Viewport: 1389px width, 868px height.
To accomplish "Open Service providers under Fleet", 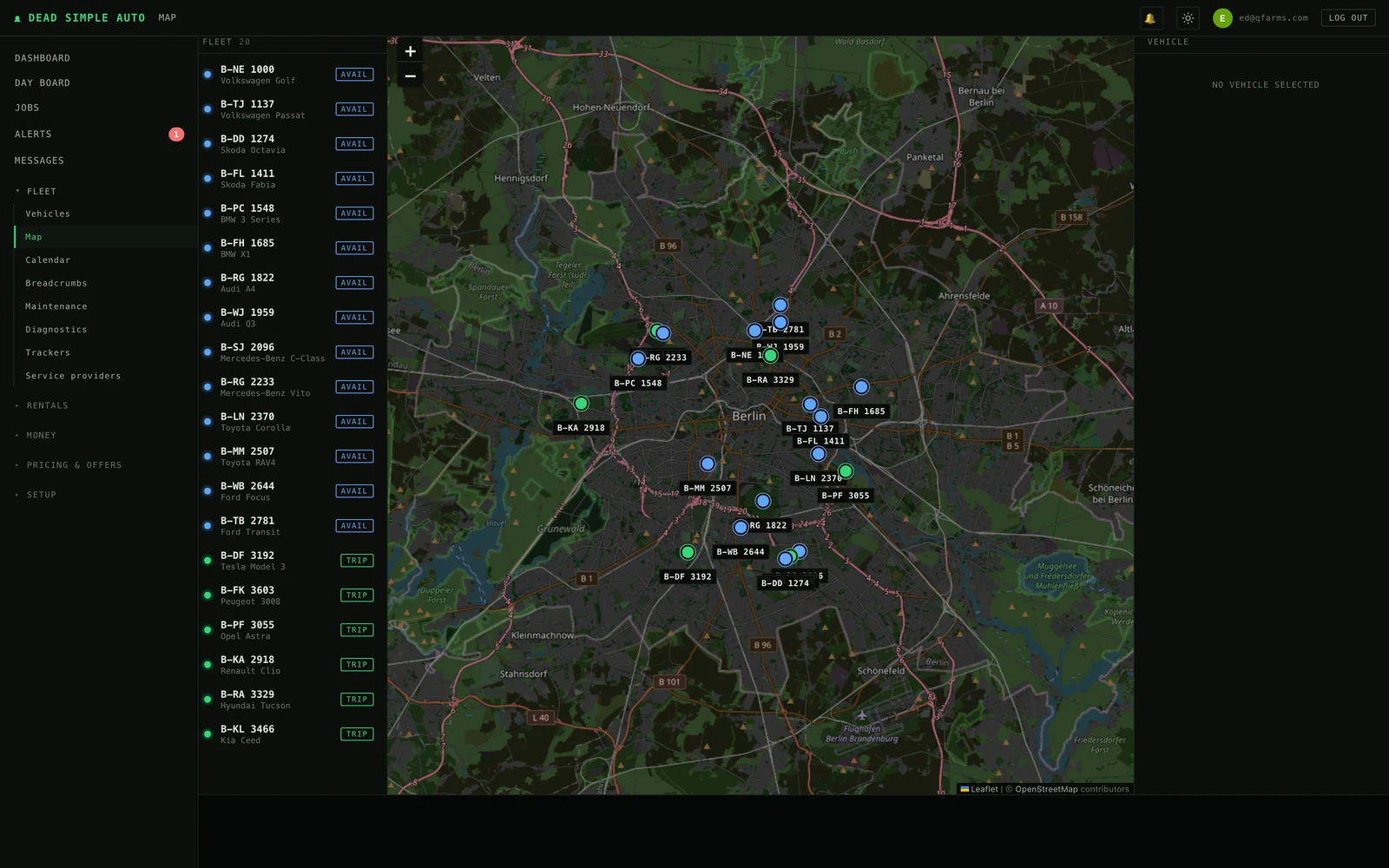I will (x=73, y=376).
